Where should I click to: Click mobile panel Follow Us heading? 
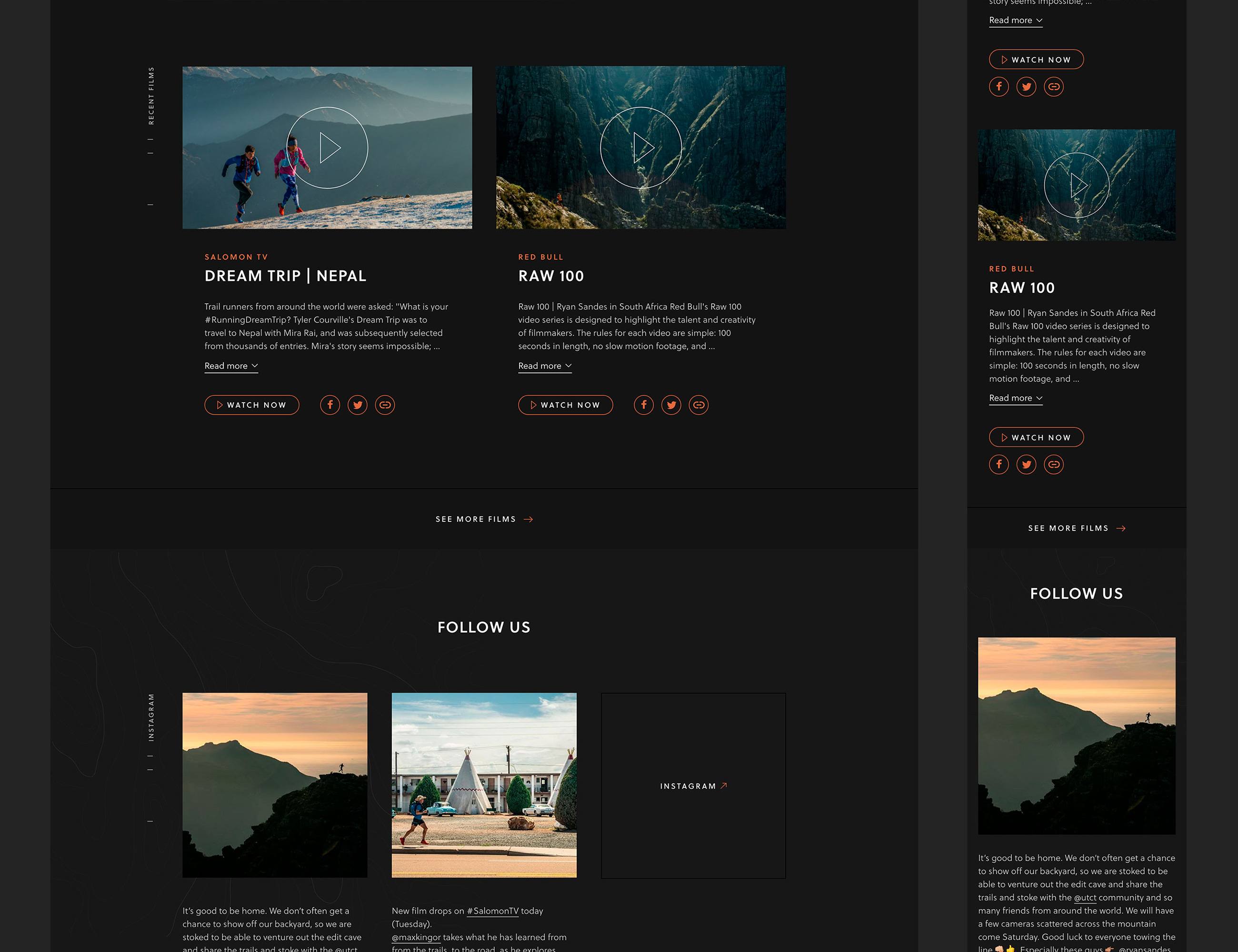click(1077, 593)
